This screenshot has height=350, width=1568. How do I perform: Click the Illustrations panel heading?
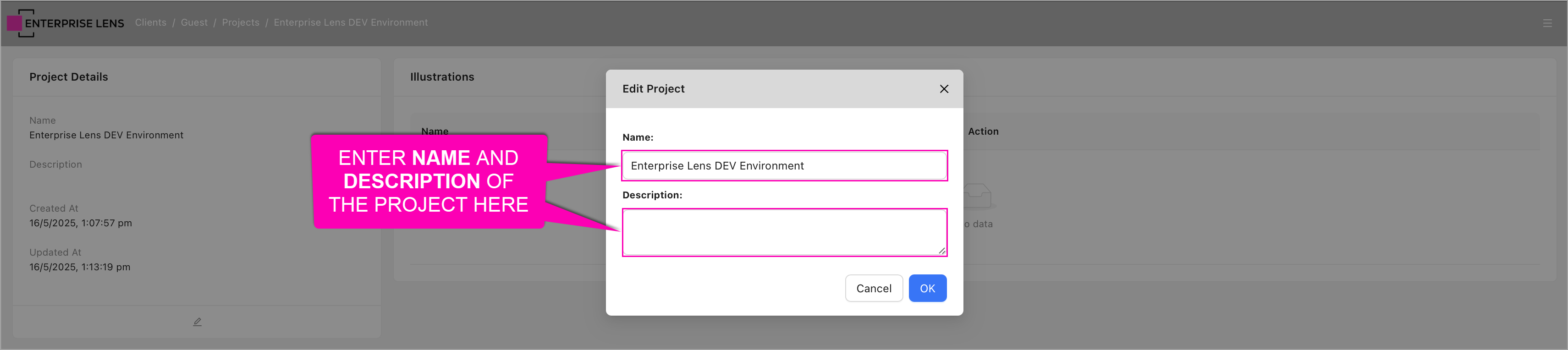point(442,77)
